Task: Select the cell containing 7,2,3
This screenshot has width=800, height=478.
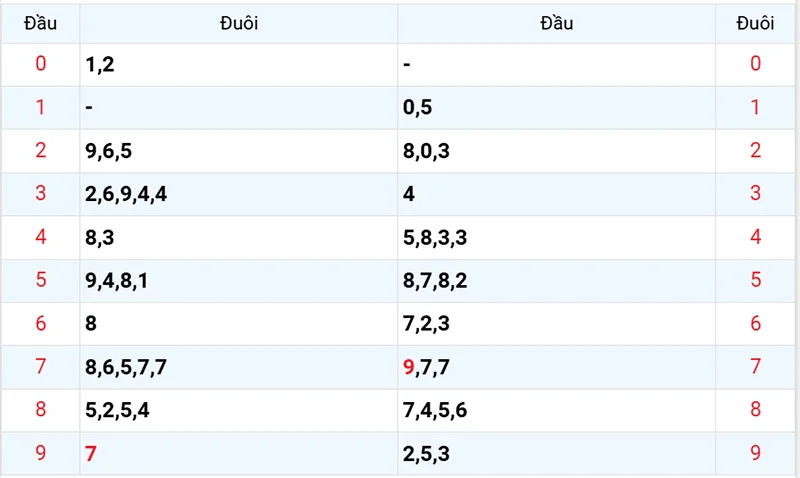Action: click(426, 324)
